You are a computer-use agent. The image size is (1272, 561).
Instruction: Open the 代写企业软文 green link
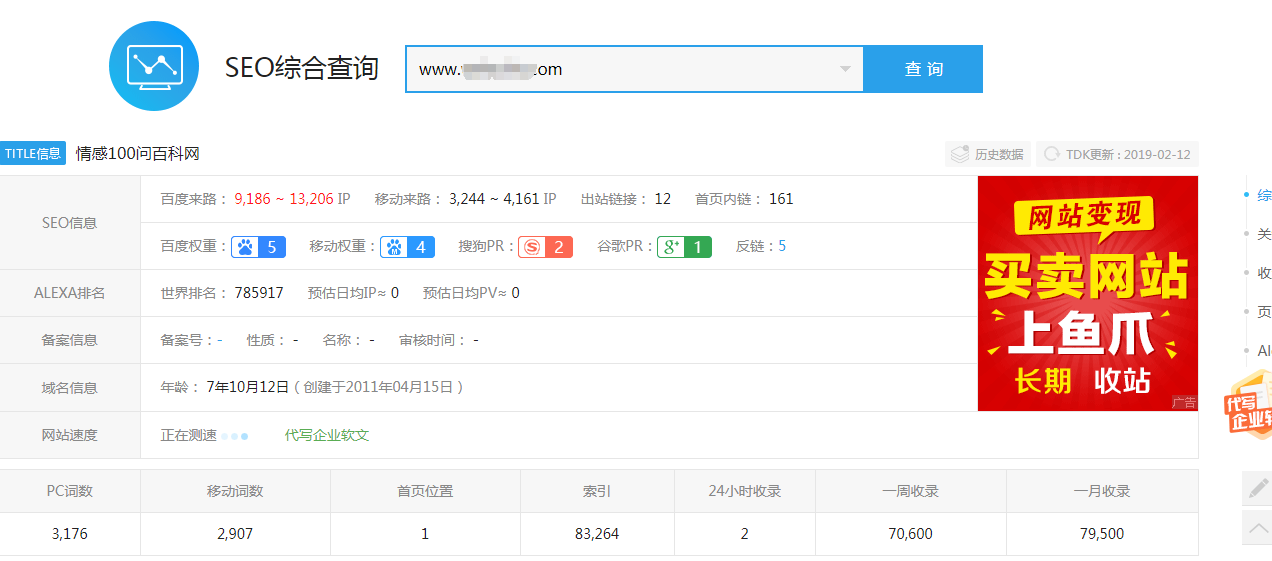(327, 435)
